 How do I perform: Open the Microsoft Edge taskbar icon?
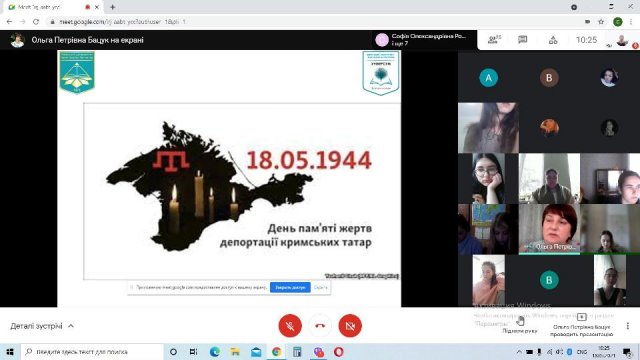pos(215,351)
